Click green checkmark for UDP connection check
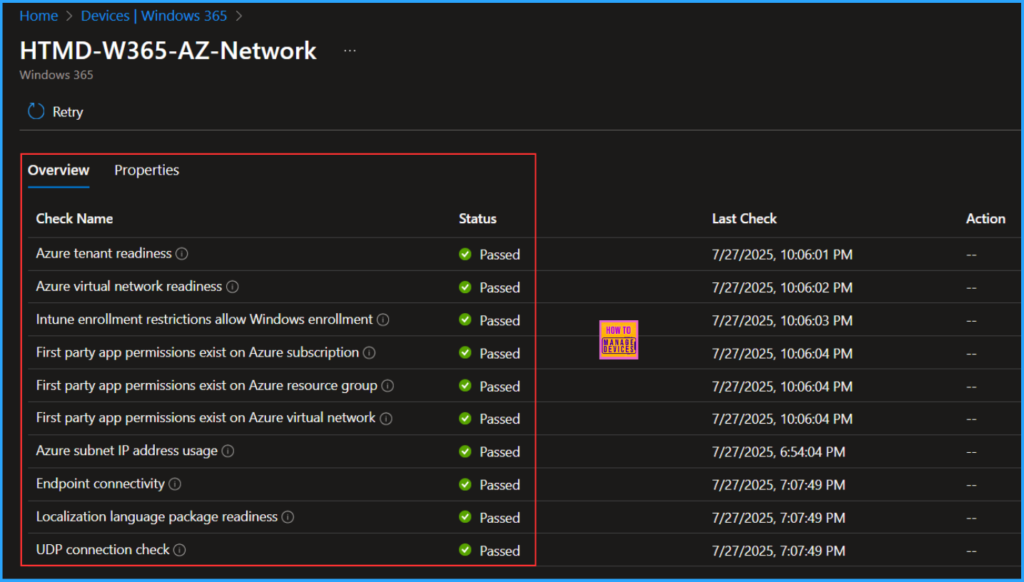Image resolution: width=1024 pixels, height=582 pixels. point(465,550)
